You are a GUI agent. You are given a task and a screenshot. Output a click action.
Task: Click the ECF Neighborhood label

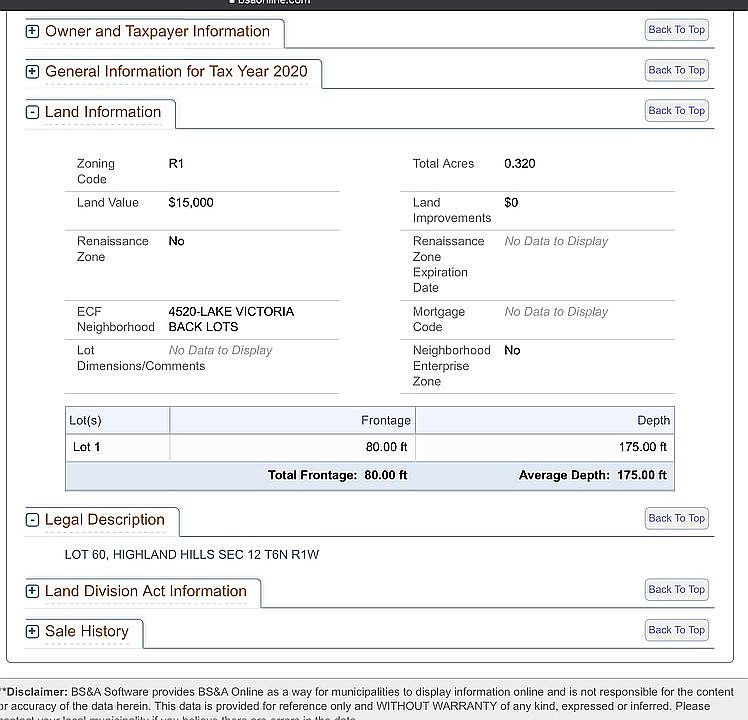(x=116, y=319)
